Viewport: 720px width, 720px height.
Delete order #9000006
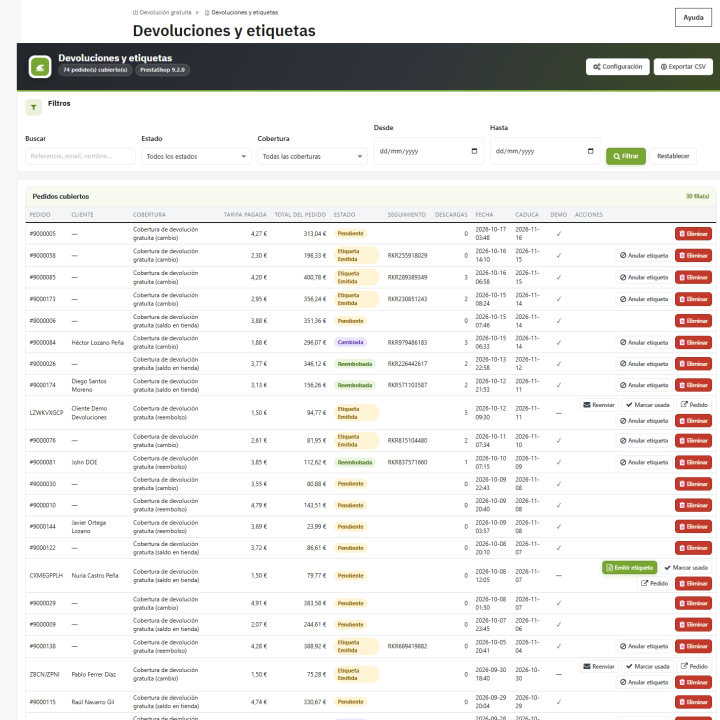(x=693, y=321)
